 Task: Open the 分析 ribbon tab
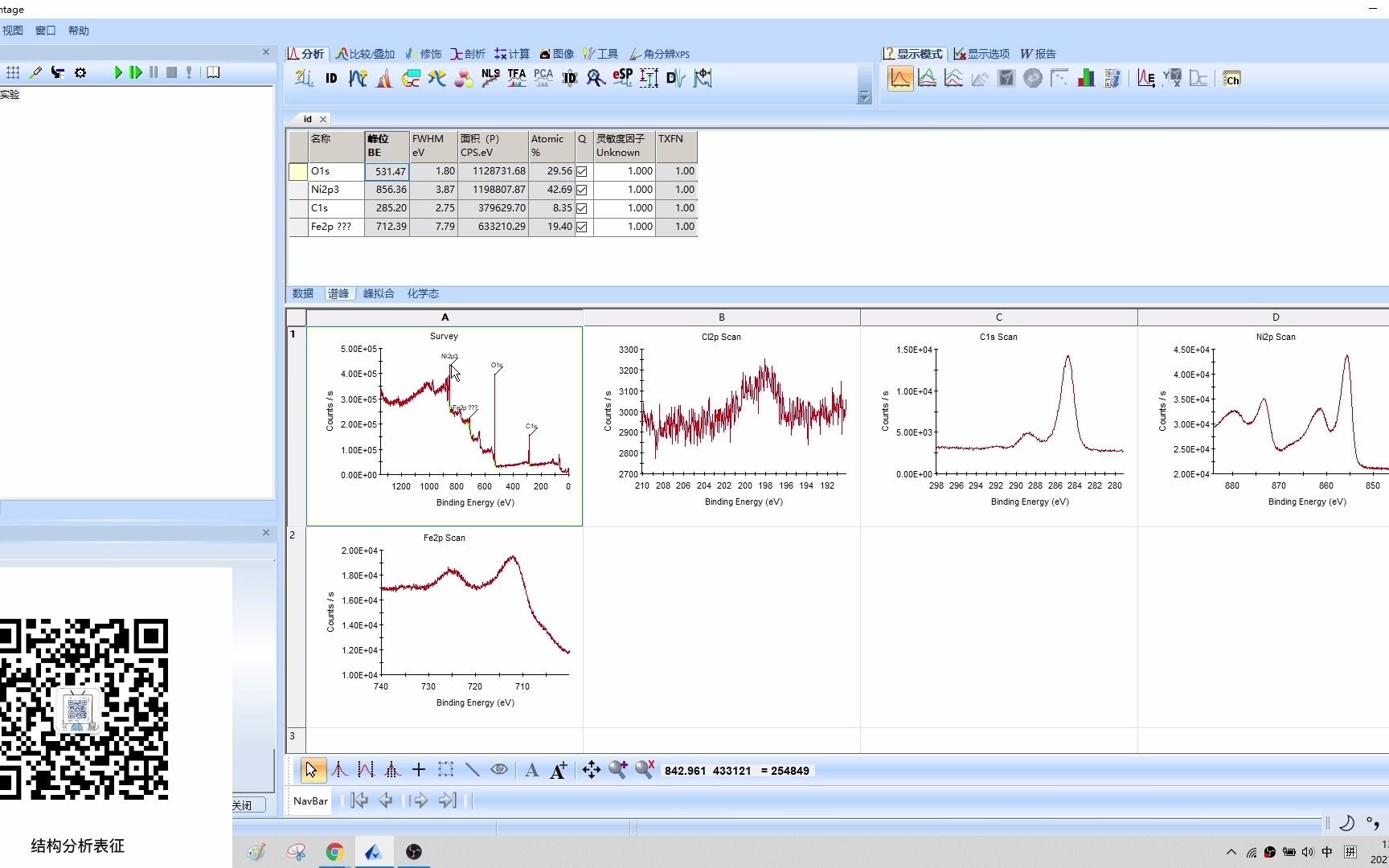[306, 54]
